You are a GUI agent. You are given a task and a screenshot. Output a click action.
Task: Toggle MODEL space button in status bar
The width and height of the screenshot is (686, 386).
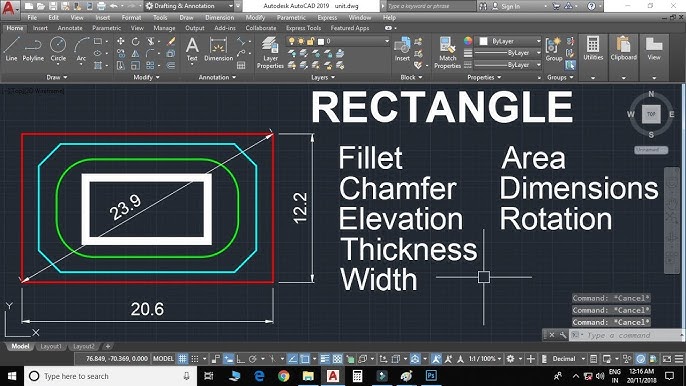[x=163, y=359]
